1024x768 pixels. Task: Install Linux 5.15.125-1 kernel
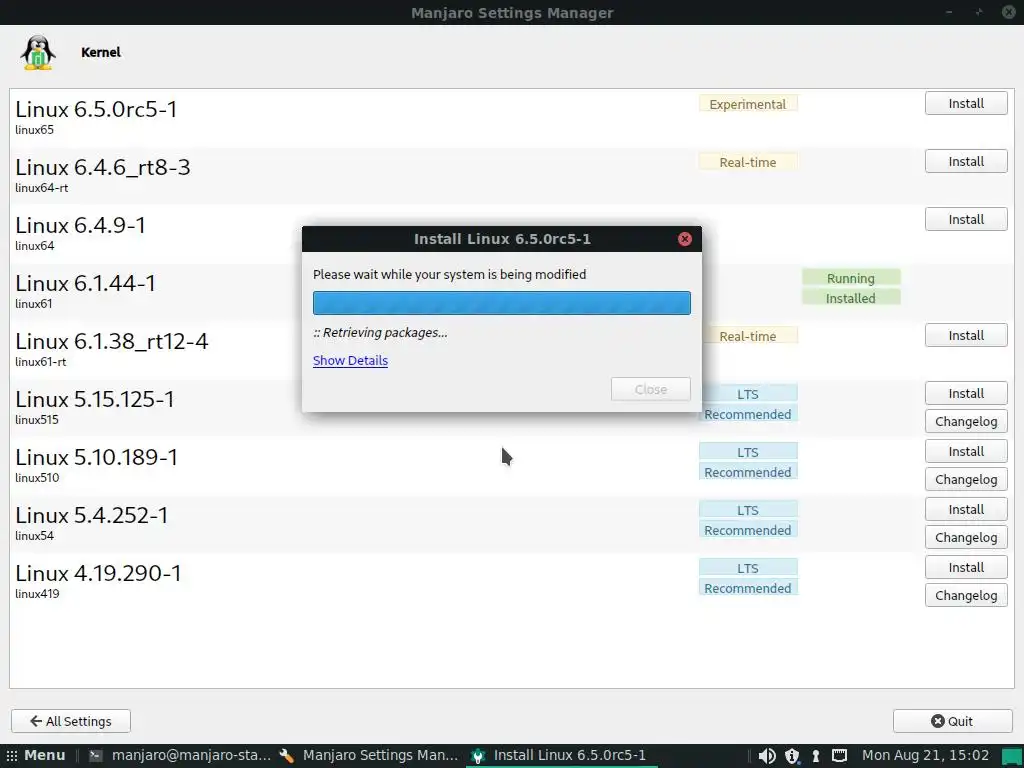966,394
